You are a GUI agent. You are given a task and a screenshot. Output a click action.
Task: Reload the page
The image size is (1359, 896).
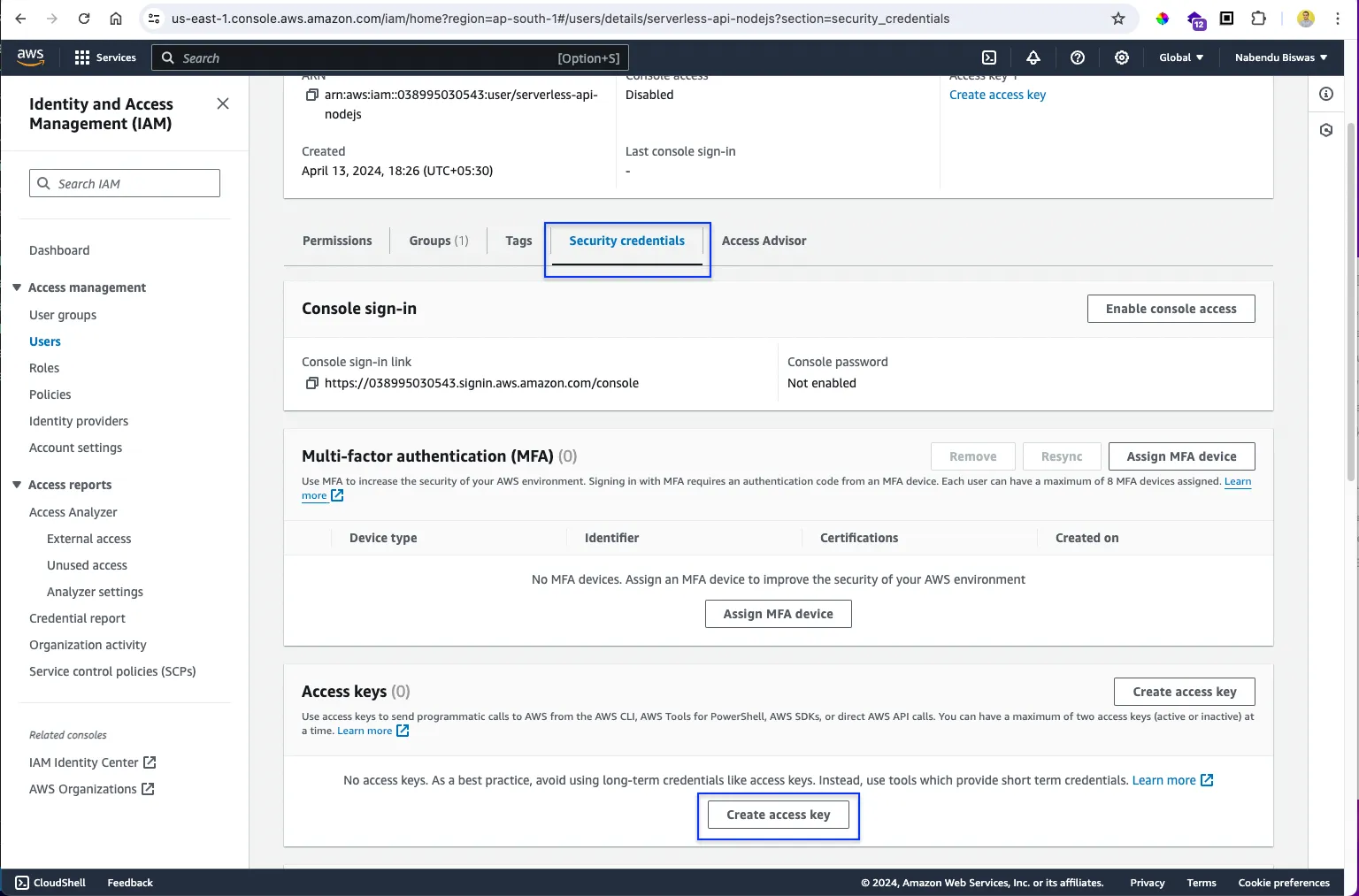click(84, 19)
